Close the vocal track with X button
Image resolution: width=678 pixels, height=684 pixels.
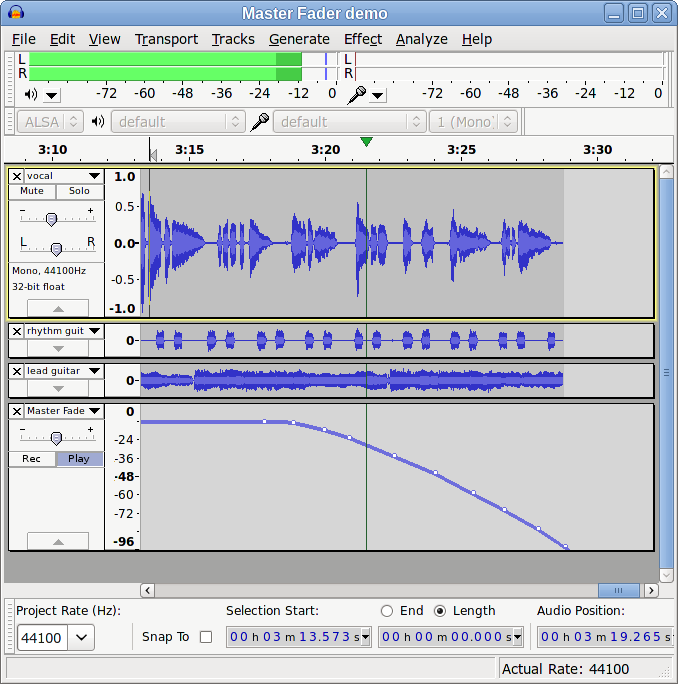click(17, 176)
